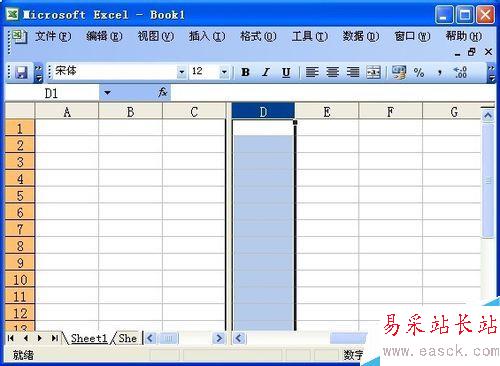Toggle bold formatting
The width and height of the screenshot is (500, 366).
click(x=246, y=72)
